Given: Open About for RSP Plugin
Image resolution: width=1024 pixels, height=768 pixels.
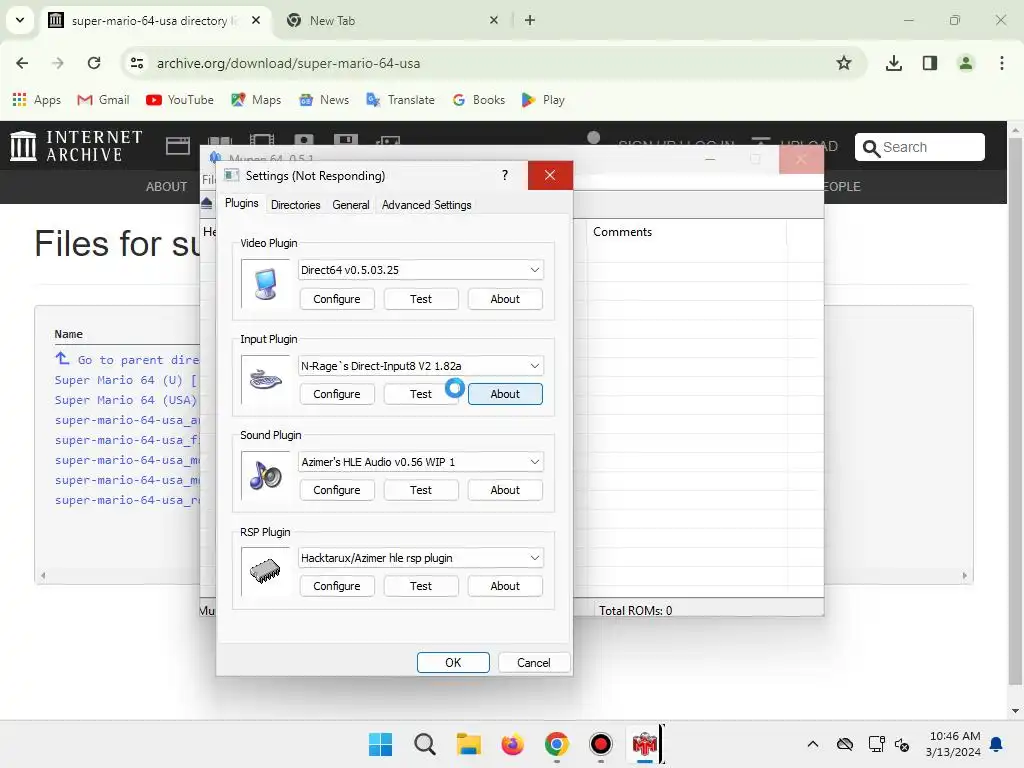Looking at the screenshot, I should click(x=505, y=586).
